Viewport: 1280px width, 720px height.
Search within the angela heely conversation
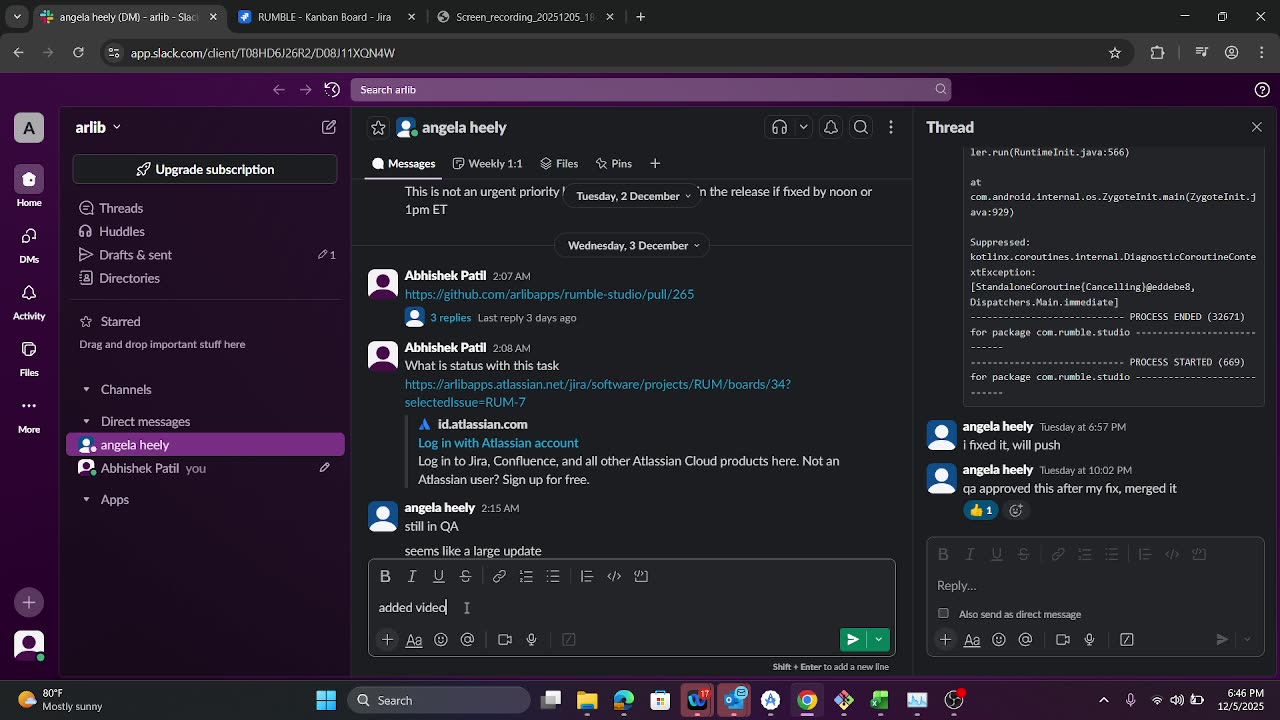point(861,127)
